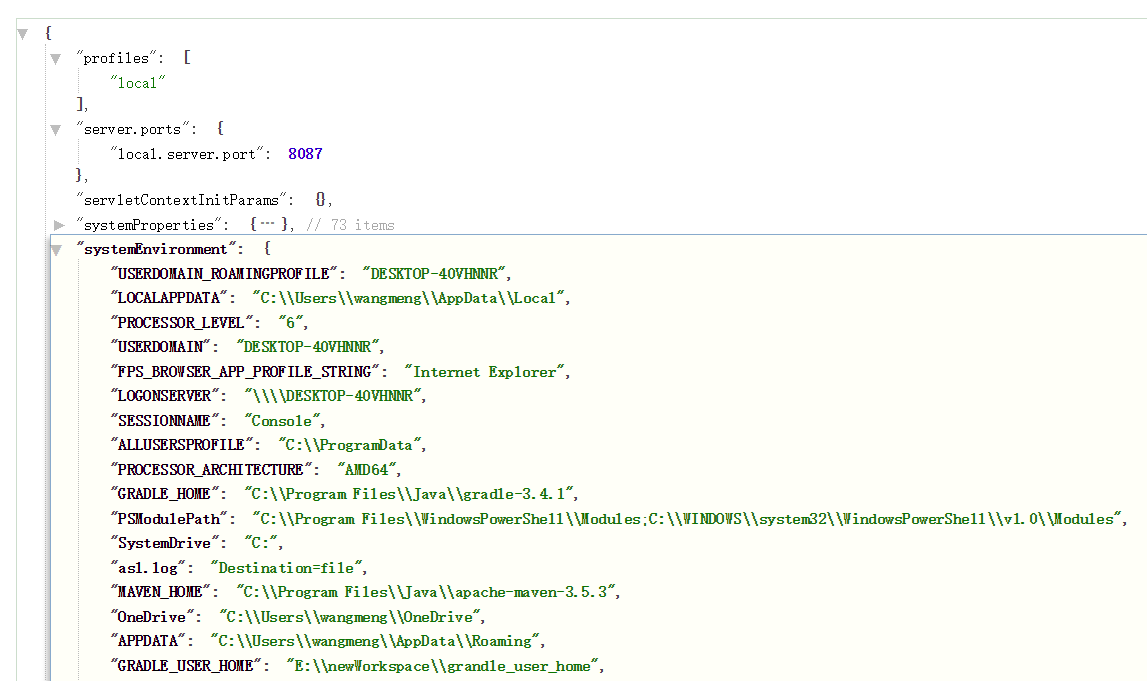Select the "Destination=file" value
The width and height of the screenshot is (1147, 681).
pyautogui.click(x=286, y=568)
